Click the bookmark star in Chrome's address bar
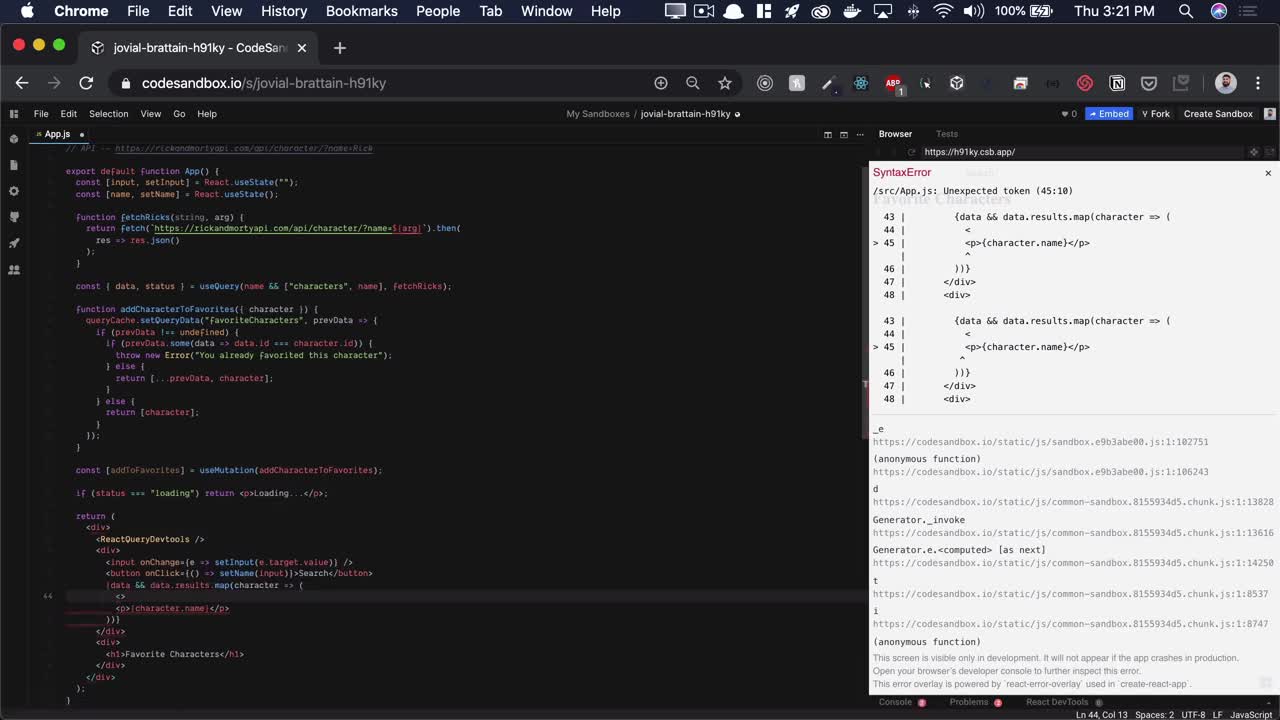 click(725, 83)
